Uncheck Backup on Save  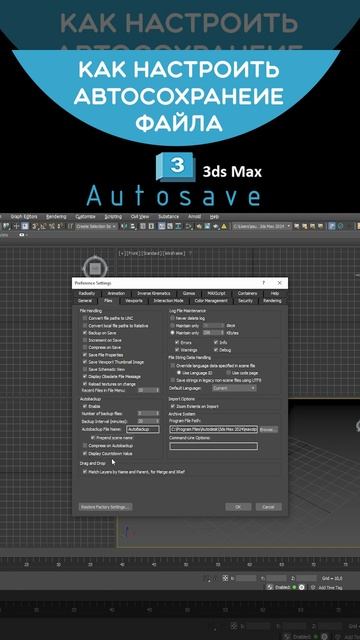[x=85, y=333]
